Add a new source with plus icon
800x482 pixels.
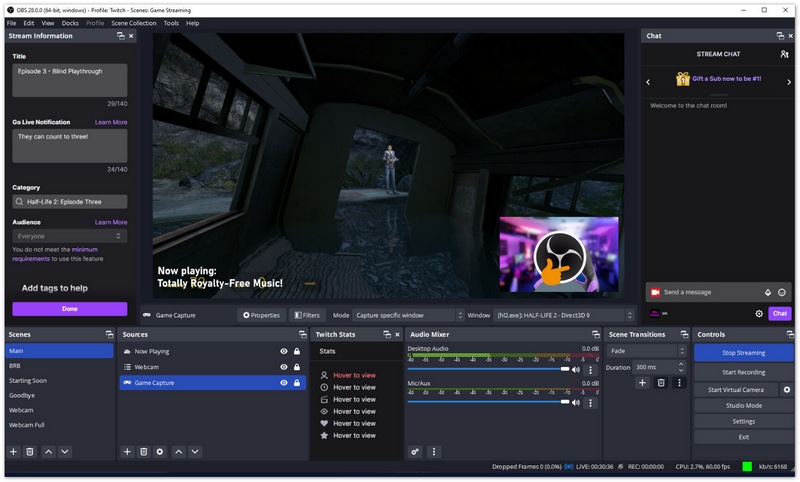[128, 452]
